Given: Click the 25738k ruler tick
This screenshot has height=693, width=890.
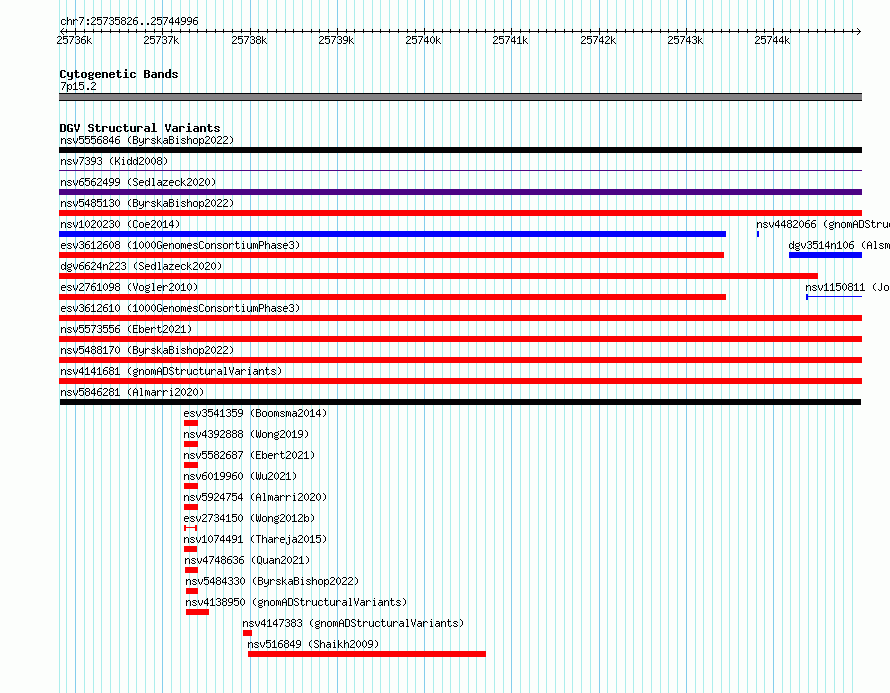Looking at the screenshot, I should click(249, 40).
